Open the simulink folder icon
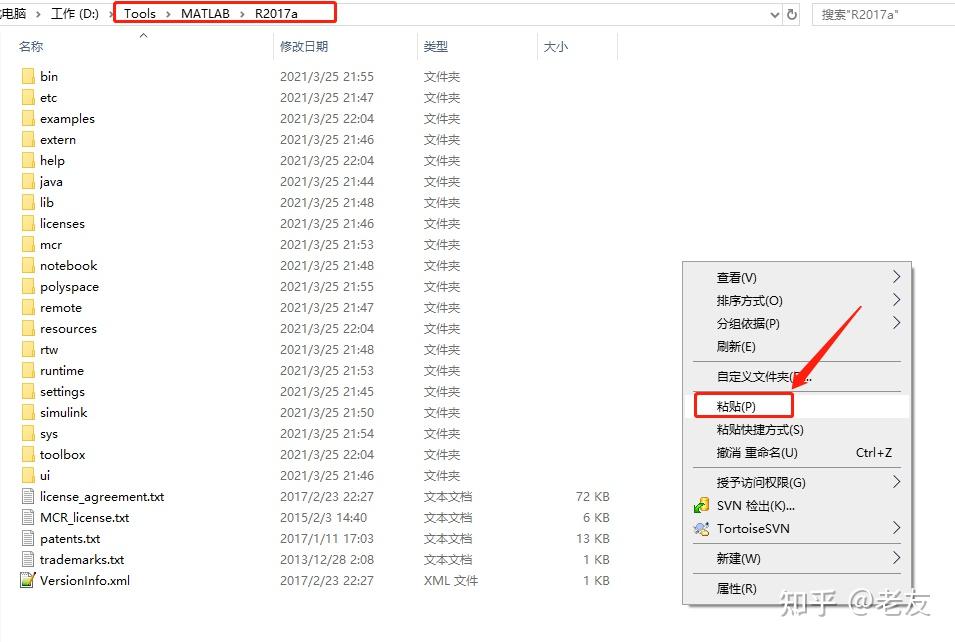The image size is (955, 642). pyautogui.click(x=27, y=412)
